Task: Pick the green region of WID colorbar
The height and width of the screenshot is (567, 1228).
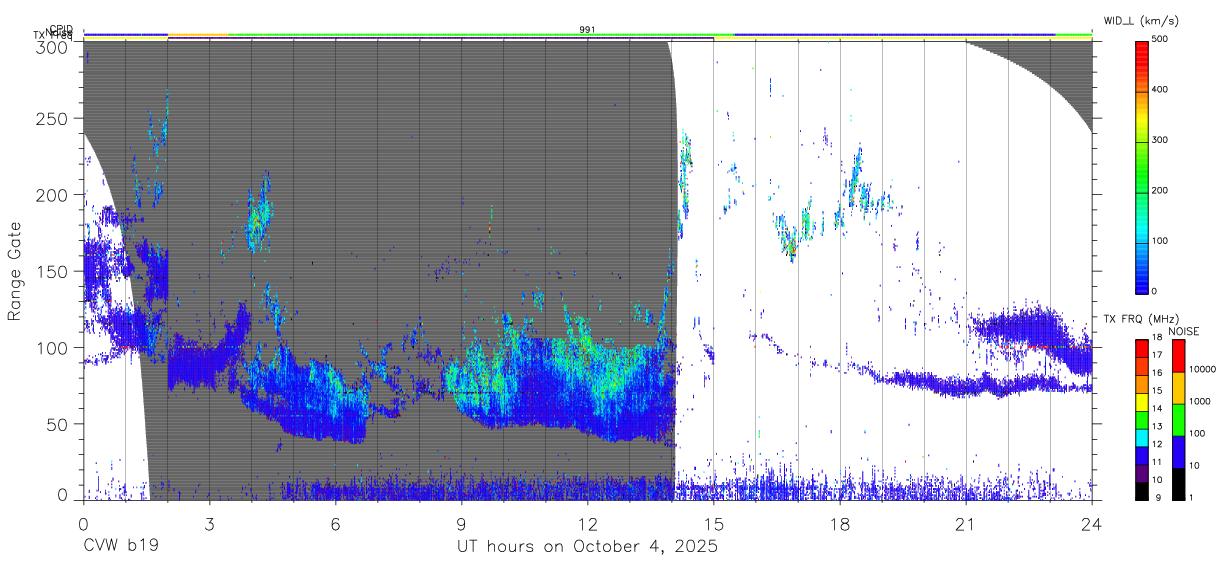Action: [x=1143, y=165]
